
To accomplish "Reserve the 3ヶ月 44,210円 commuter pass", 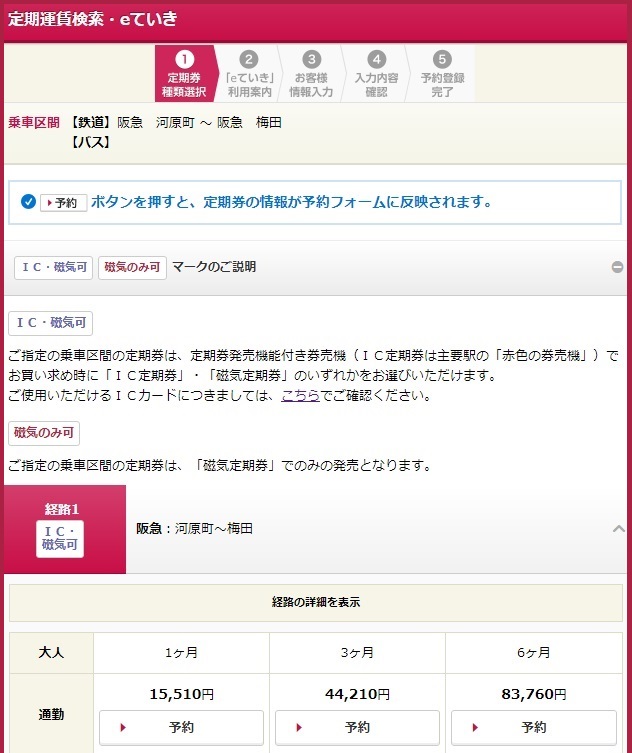I will (357, 728).
